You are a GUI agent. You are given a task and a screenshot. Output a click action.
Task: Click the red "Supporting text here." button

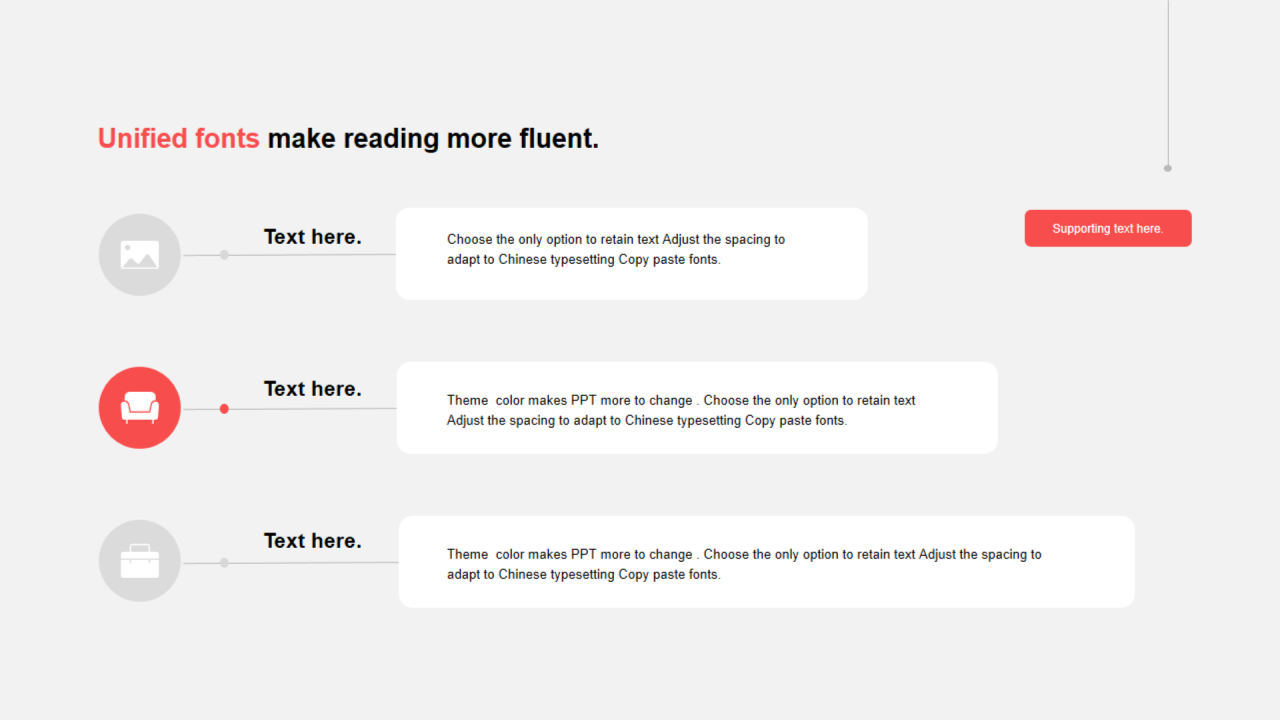[1108, 228]
